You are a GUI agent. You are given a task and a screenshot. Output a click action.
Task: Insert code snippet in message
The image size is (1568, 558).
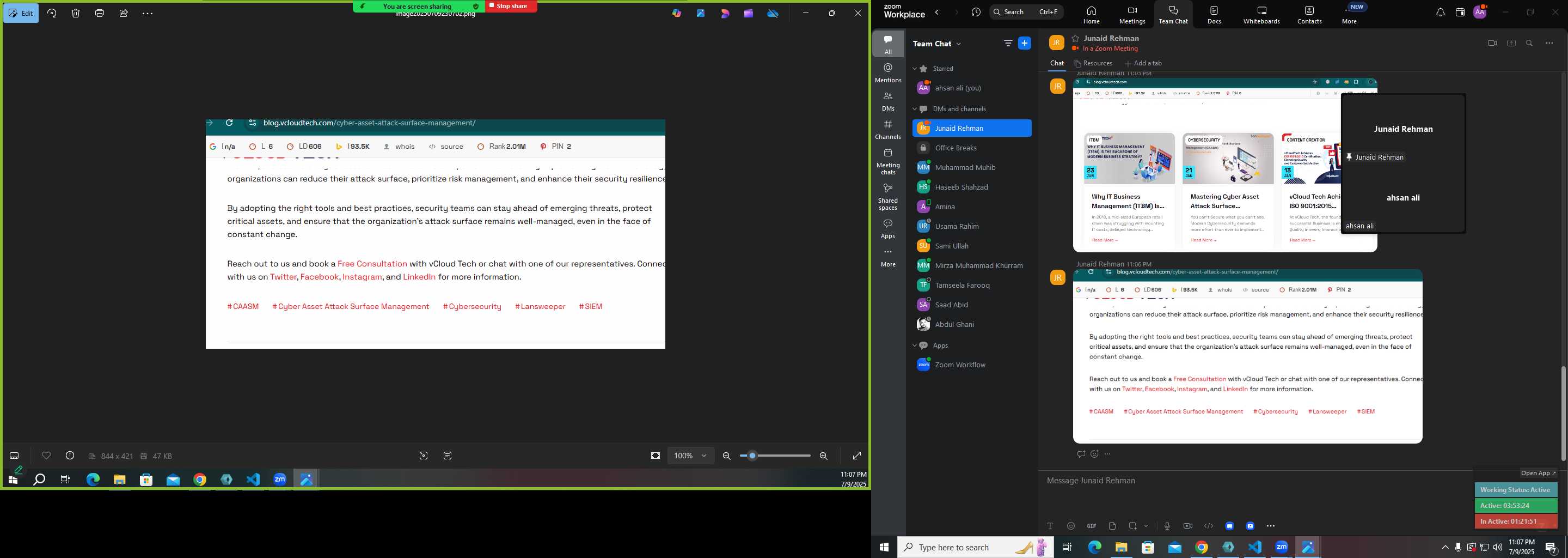click(x=1208, y=526)
